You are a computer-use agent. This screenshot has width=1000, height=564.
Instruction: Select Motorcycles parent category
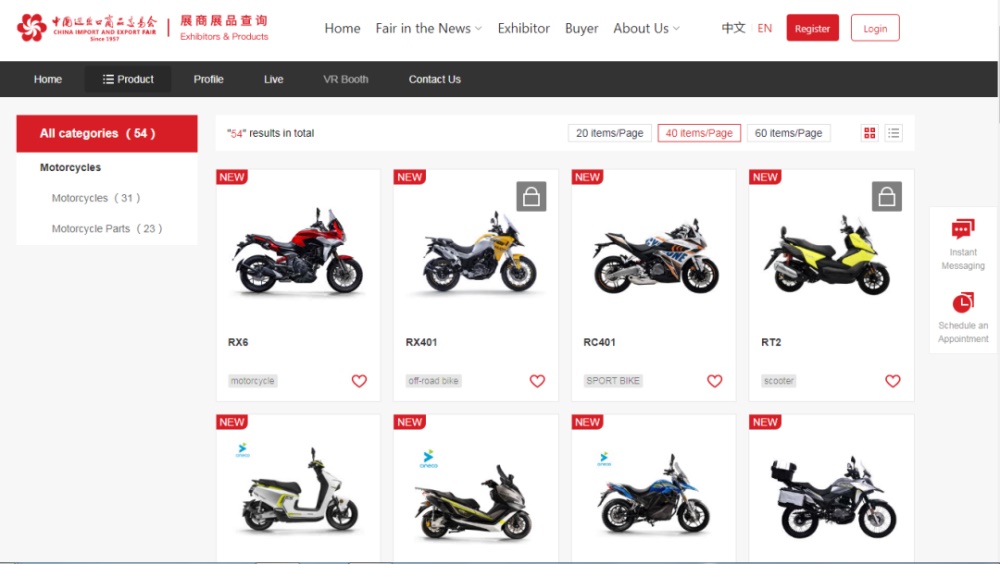pos(70,167)
